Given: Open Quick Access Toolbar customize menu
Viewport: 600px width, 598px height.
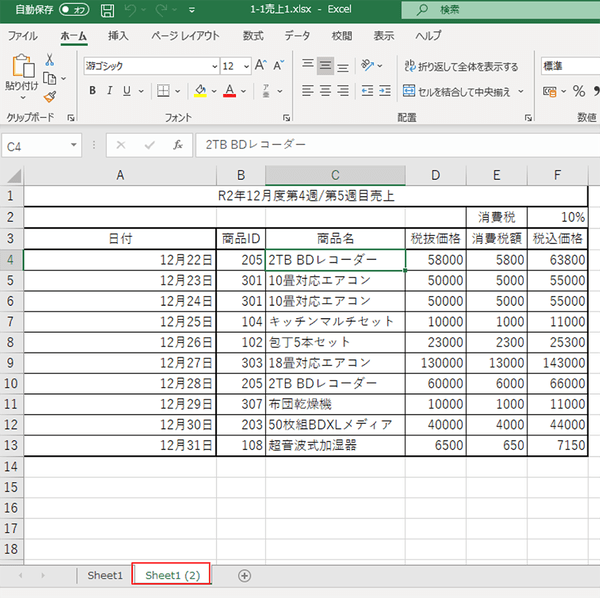Looking at the screenshot, I should pyautogui.click(x=192, y=10).
